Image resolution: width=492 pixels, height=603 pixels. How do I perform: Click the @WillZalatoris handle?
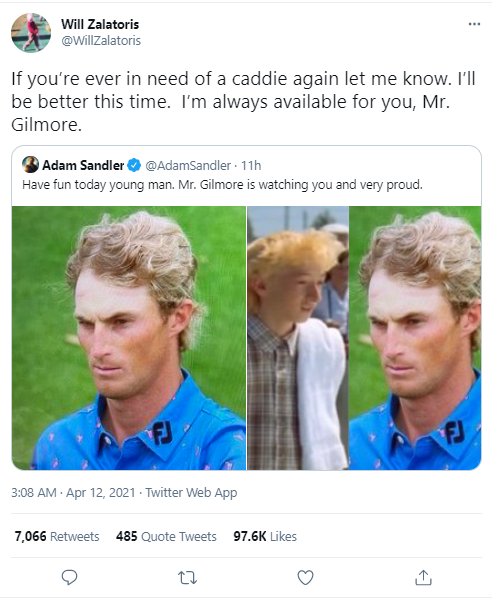101,41
